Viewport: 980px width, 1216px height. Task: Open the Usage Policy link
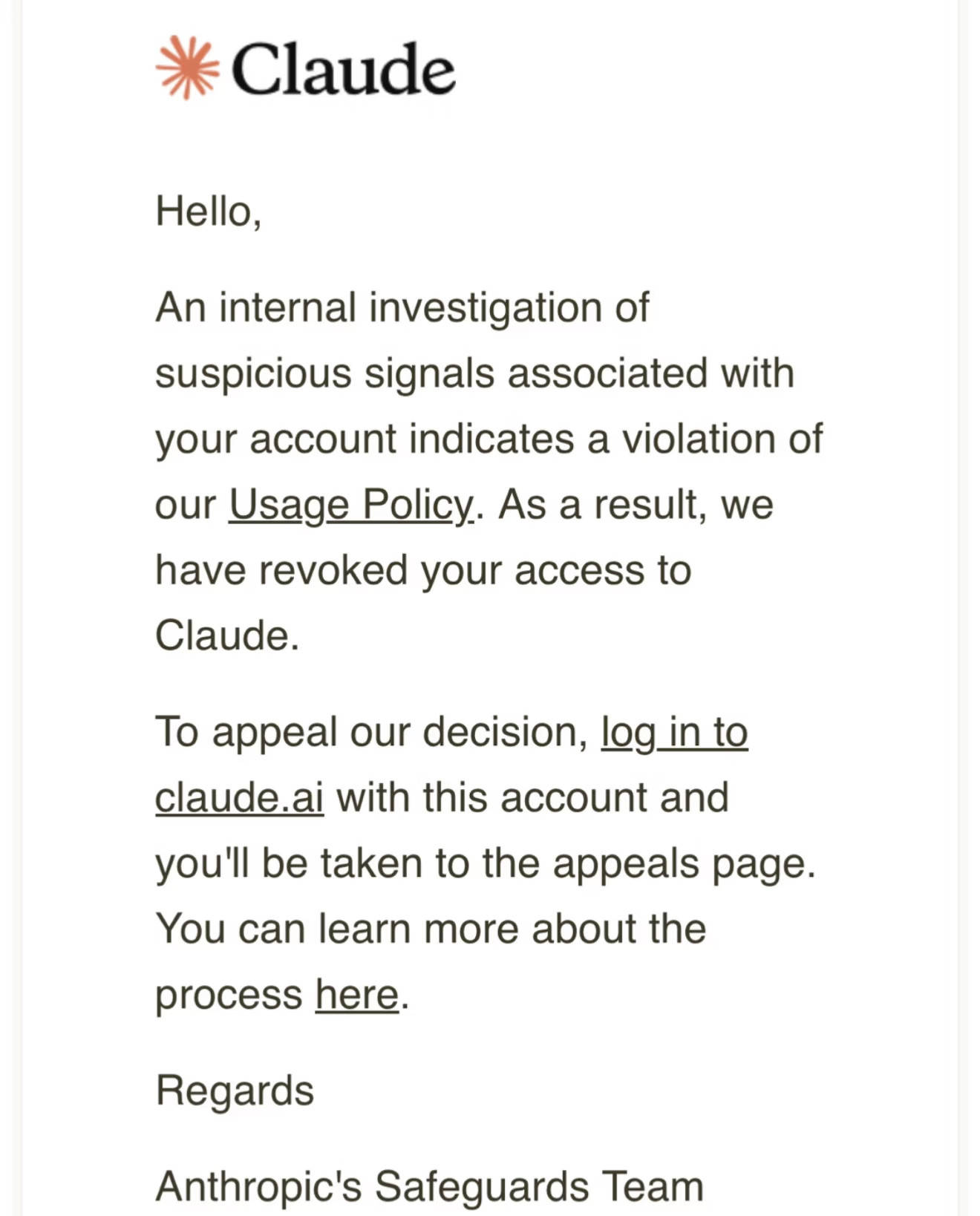(351, 506)
